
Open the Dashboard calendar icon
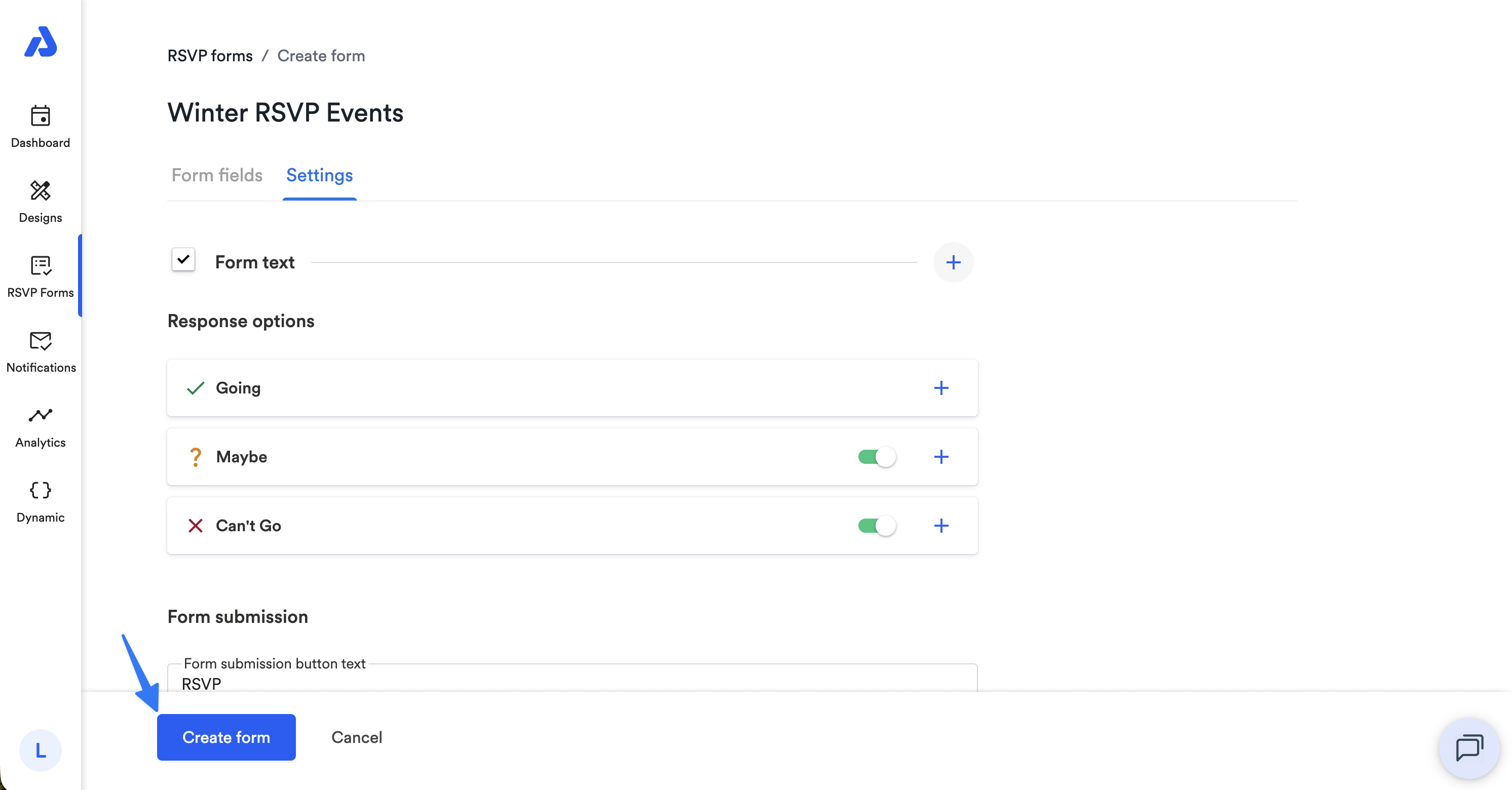pyautogui.click(x=41, y=115)
